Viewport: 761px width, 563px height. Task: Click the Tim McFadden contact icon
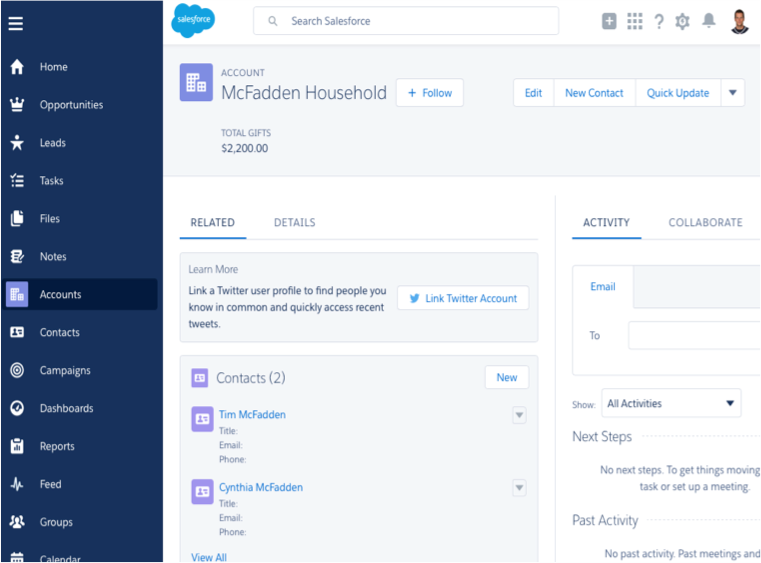(202, 419)
